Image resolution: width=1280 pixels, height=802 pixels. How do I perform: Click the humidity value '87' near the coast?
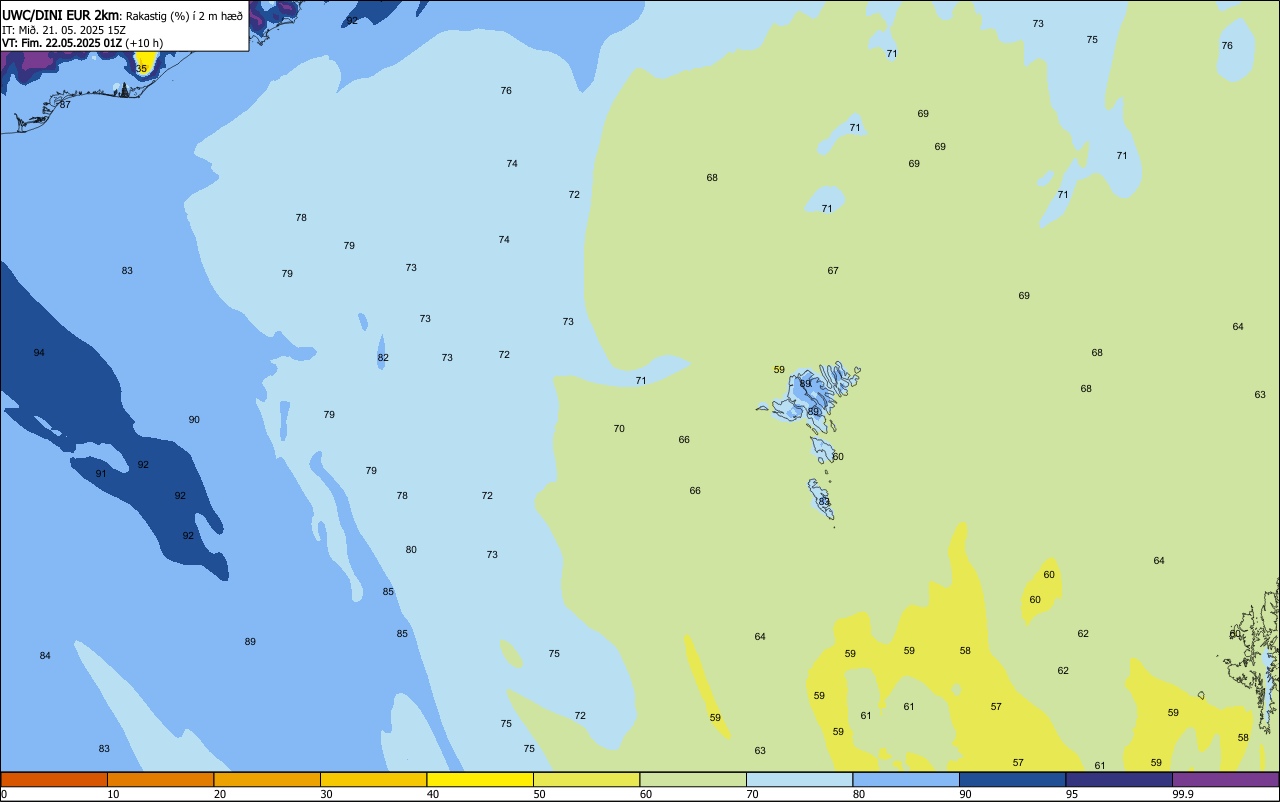[65, 105]
